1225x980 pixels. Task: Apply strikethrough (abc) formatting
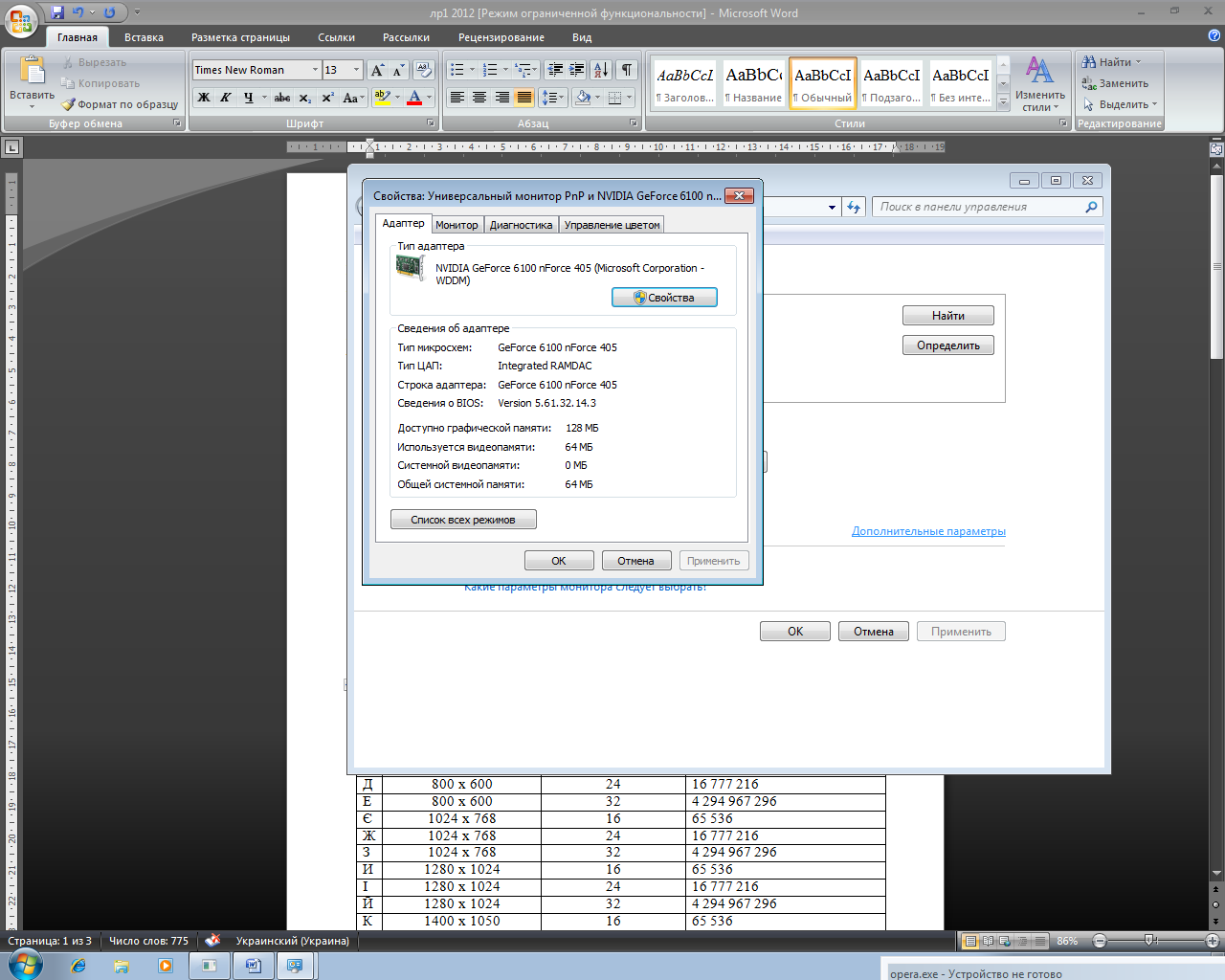coord(282,98)
